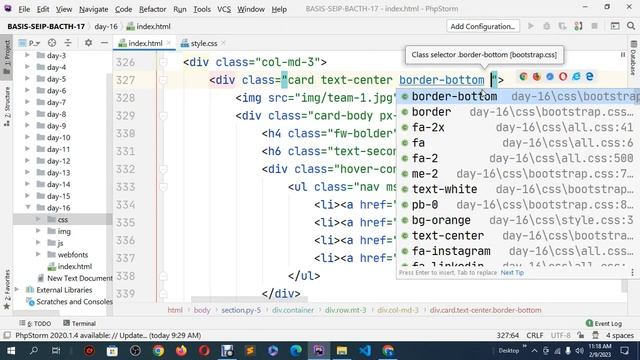
Task: Click CRLF line separator status
Action: [x=535, y=335]
